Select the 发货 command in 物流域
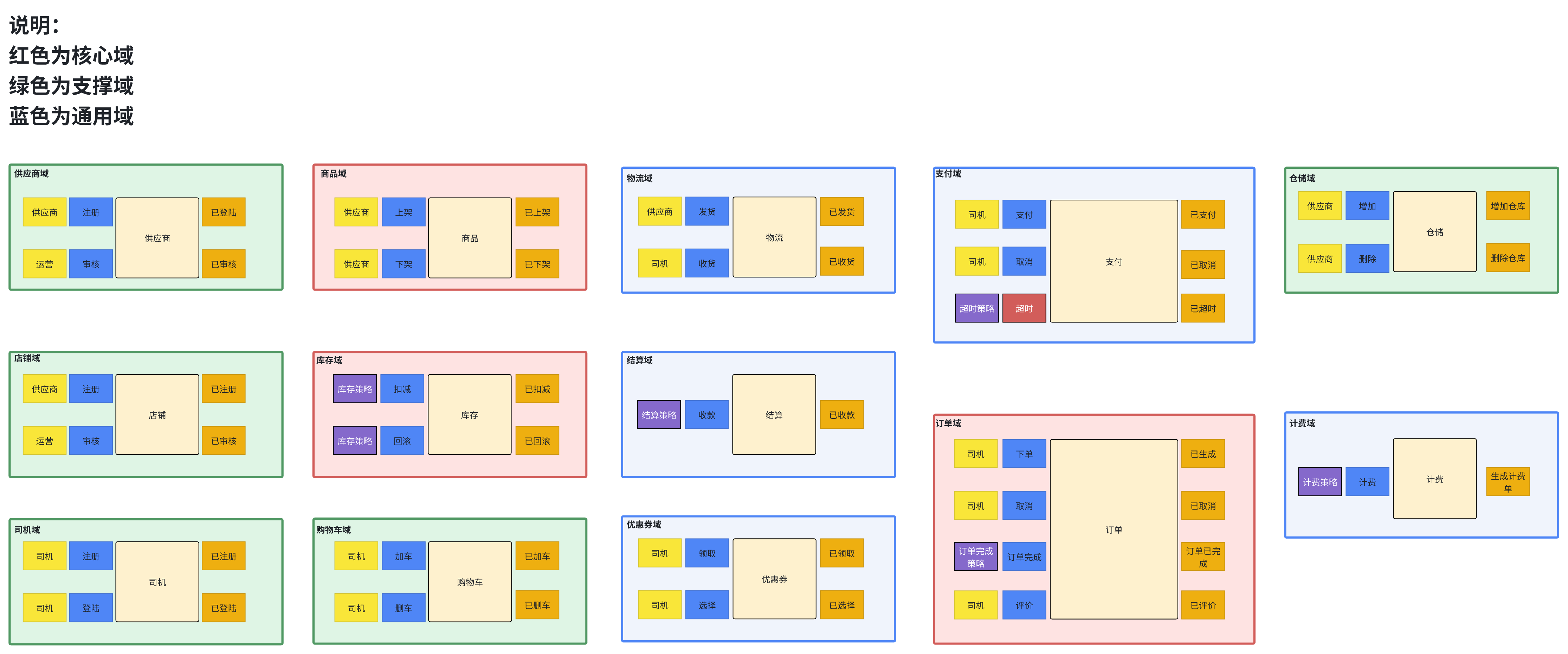This screenshot has height=654, width=1568. tap(706, 211)
